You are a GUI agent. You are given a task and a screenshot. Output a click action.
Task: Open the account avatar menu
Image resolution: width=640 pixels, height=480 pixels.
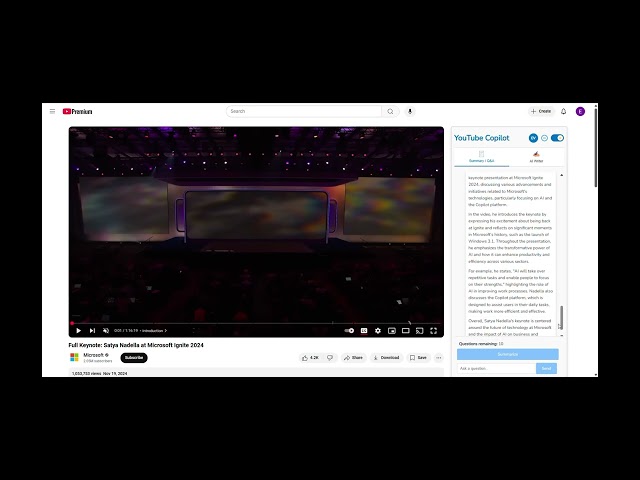580,111
